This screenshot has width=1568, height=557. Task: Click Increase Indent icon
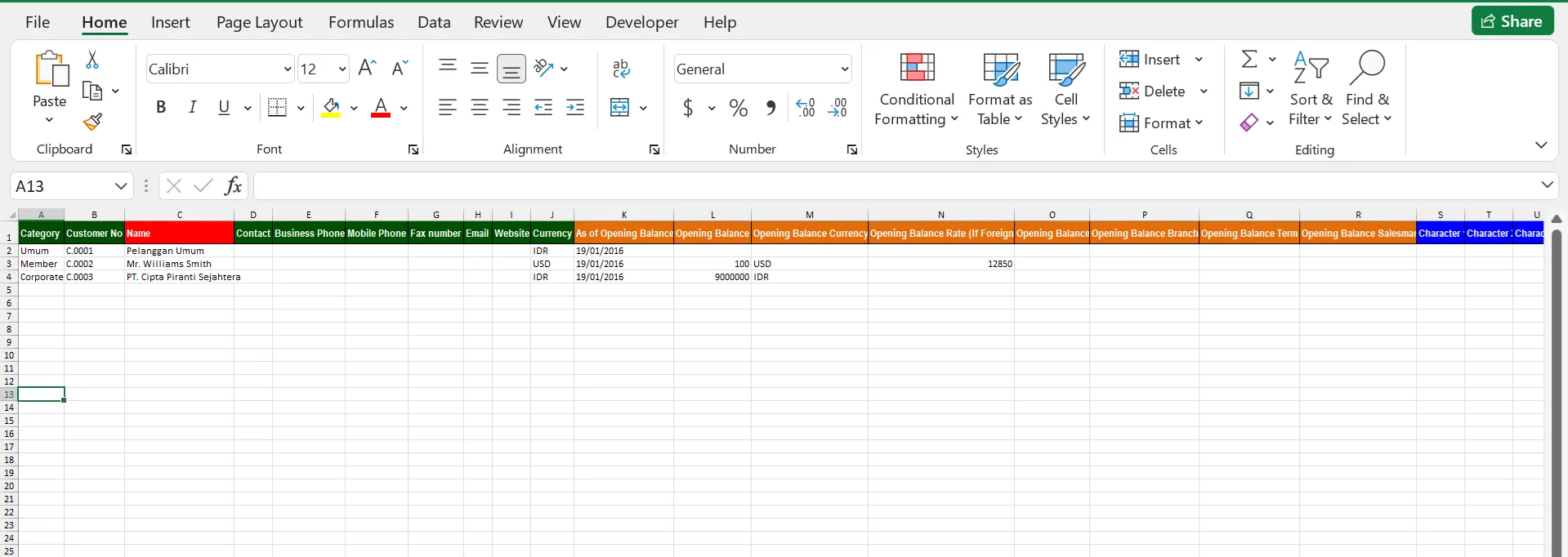click(575, 107)
